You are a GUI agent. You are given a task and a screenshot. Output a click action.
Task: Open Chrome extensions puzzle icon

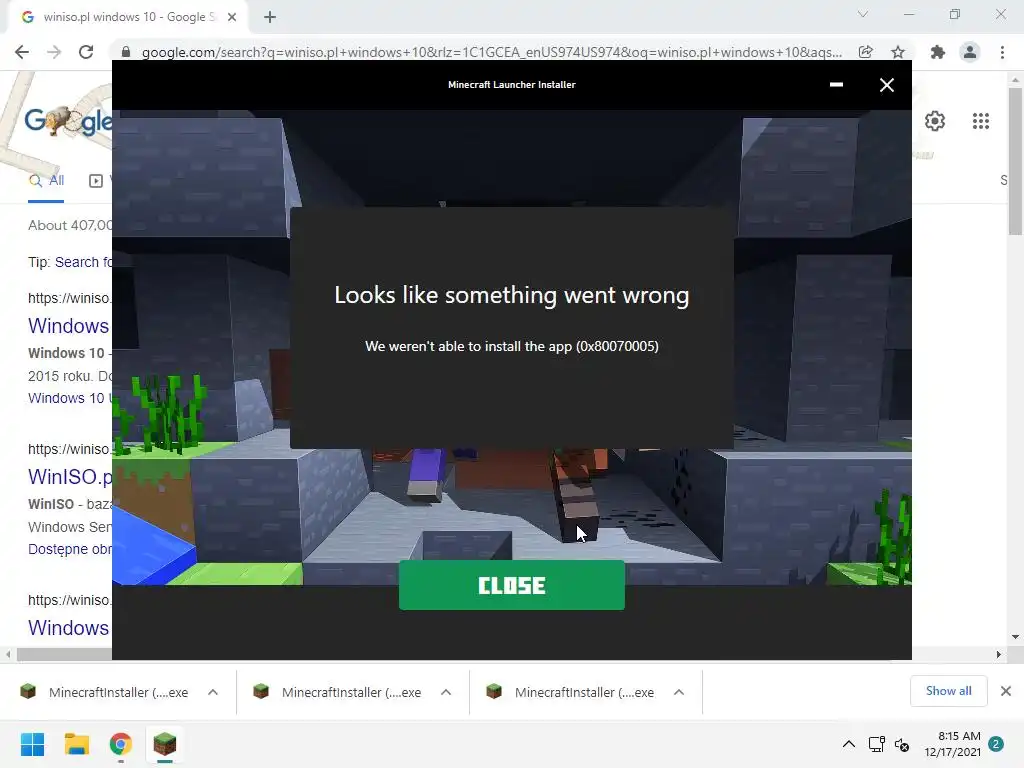[x=938, y=52]
